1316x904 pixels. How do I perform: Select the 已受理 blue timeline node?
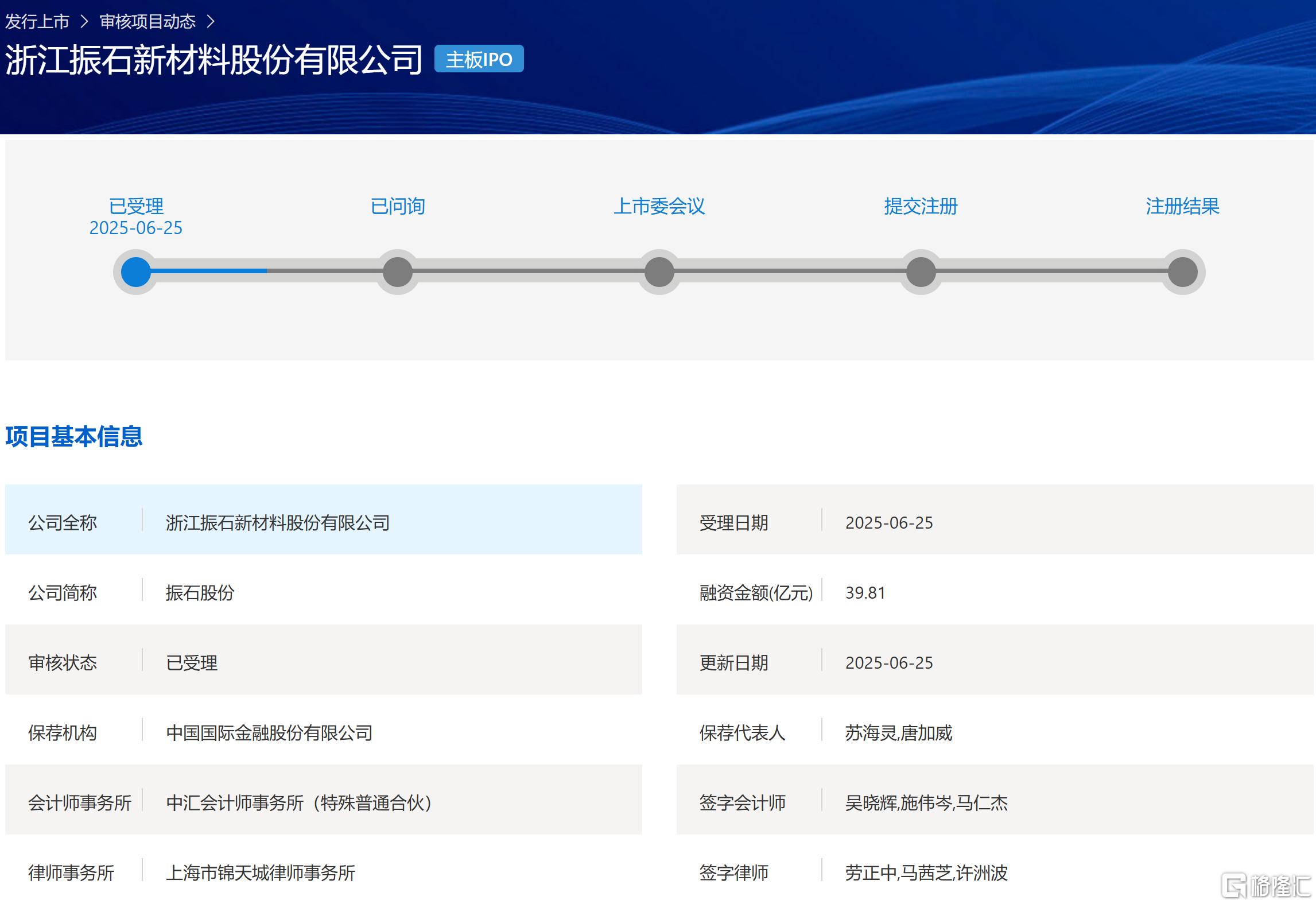[x=136, y=271]
